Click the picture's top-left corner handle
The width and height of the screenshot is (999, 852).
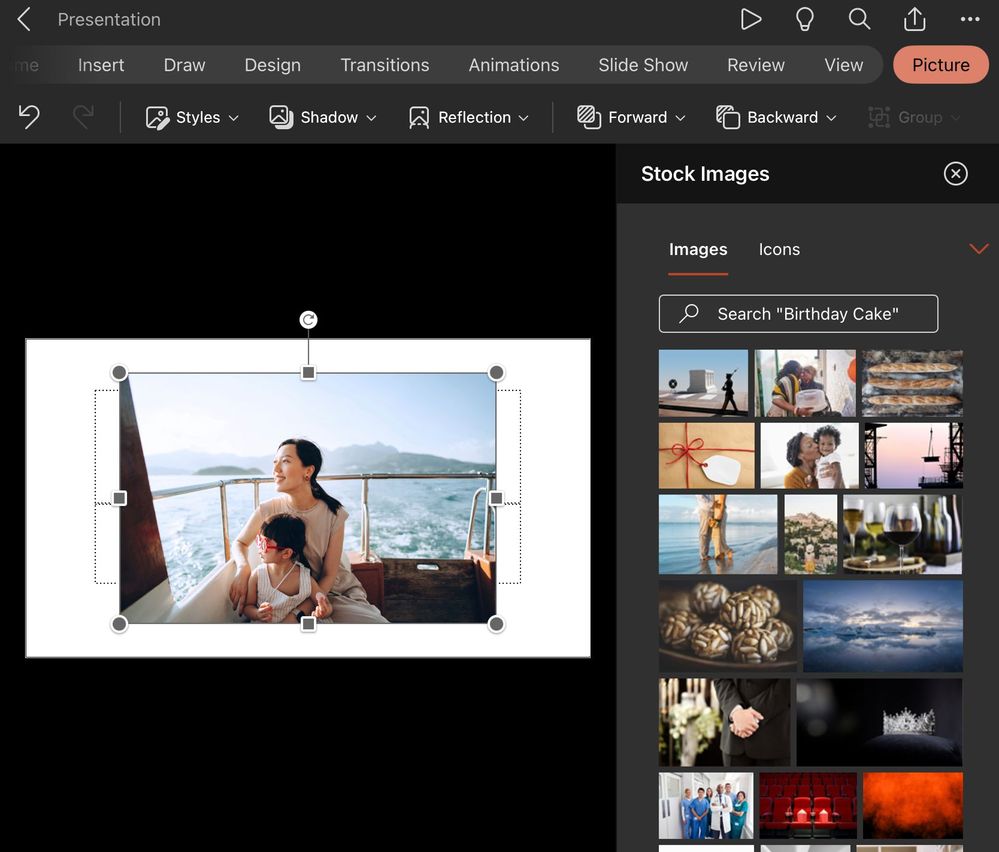119,372
